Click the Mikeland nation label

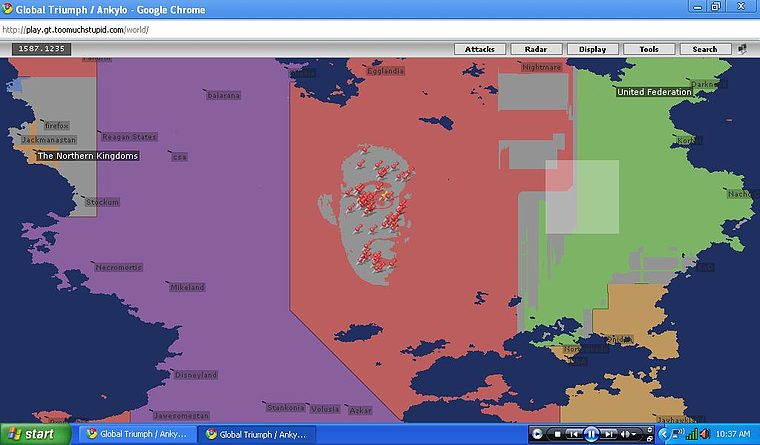pos(187,287)
